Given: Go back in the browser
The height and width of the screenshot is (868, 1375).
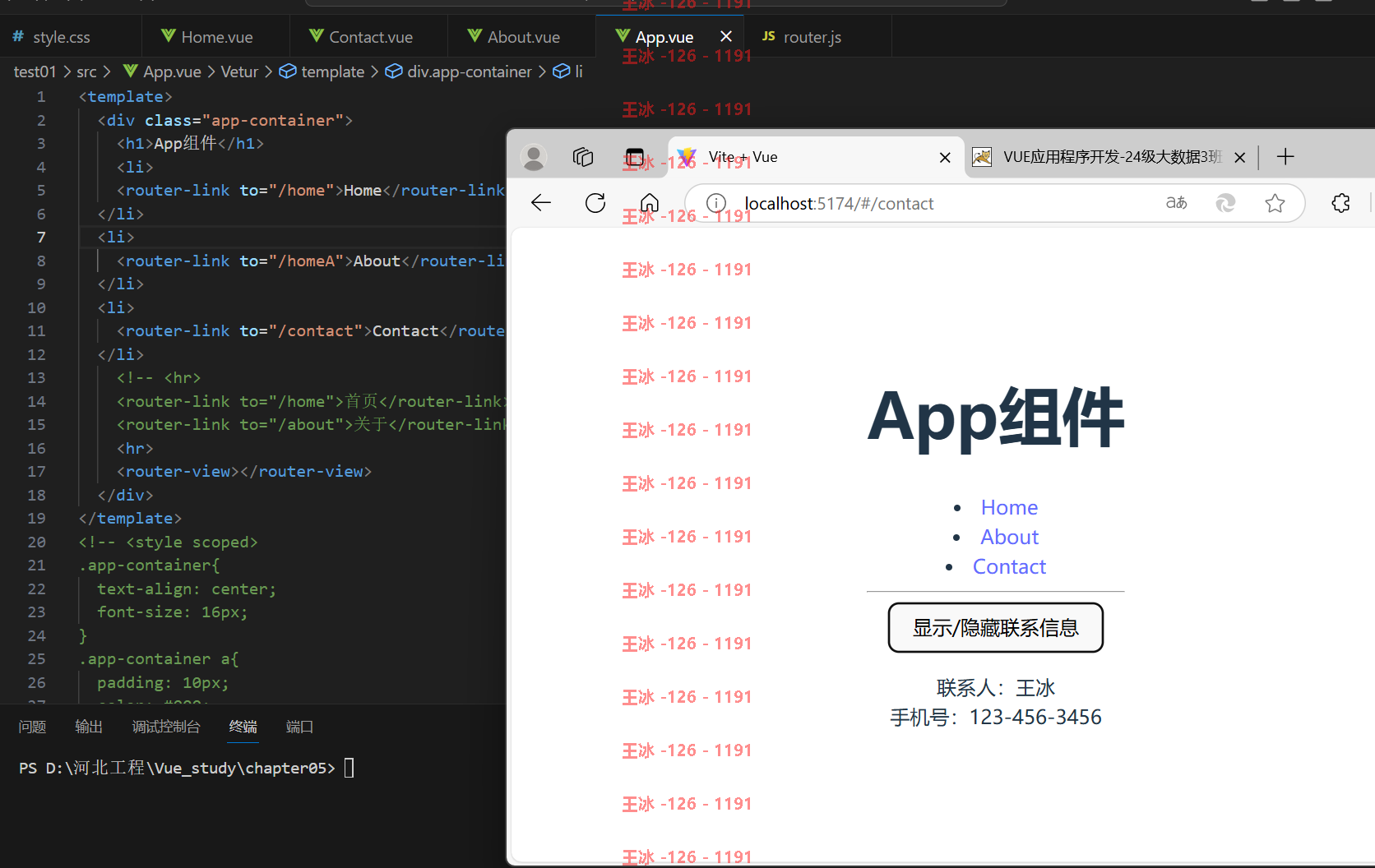Looking at the screenshot, I should point(541,203).
